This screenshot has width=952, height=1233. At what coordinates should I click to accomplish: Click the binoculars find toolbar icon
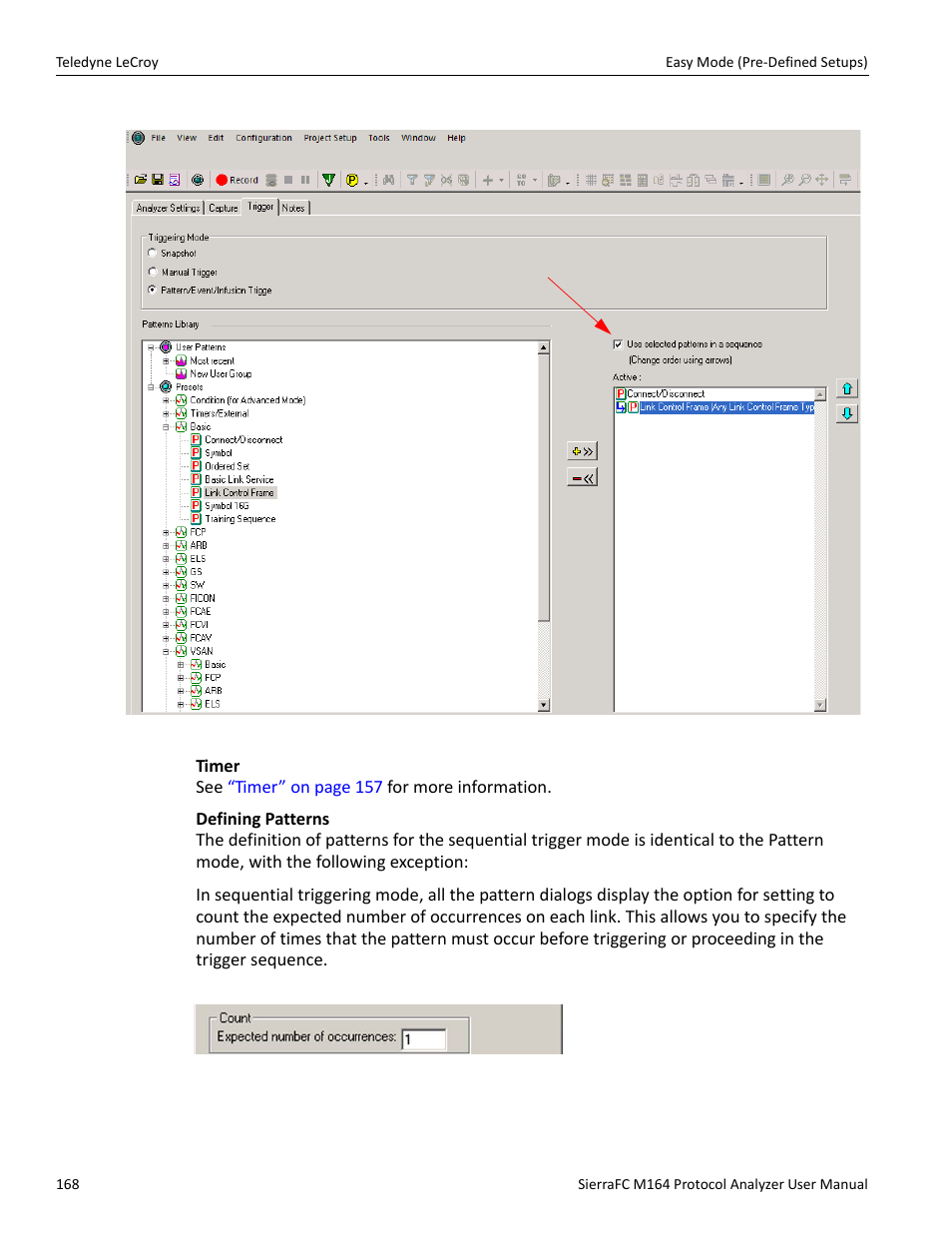pos(388,180)
